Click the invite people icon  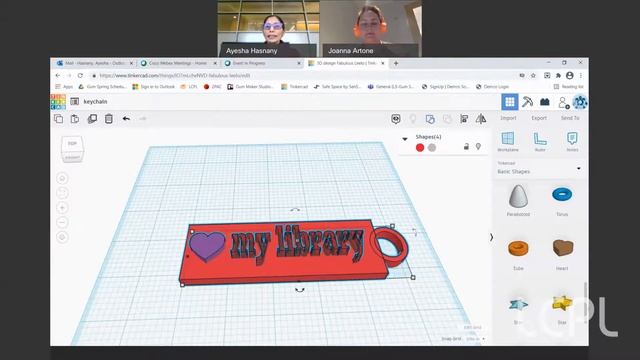[x=563, y=102]
